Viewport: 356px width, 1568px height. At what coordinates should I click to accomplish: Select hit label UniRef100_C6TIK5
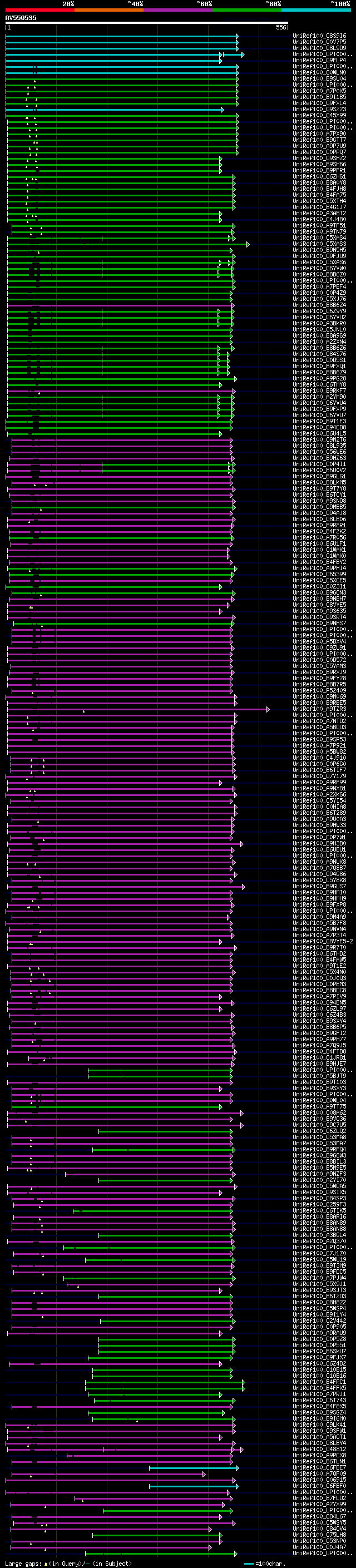319,1210
